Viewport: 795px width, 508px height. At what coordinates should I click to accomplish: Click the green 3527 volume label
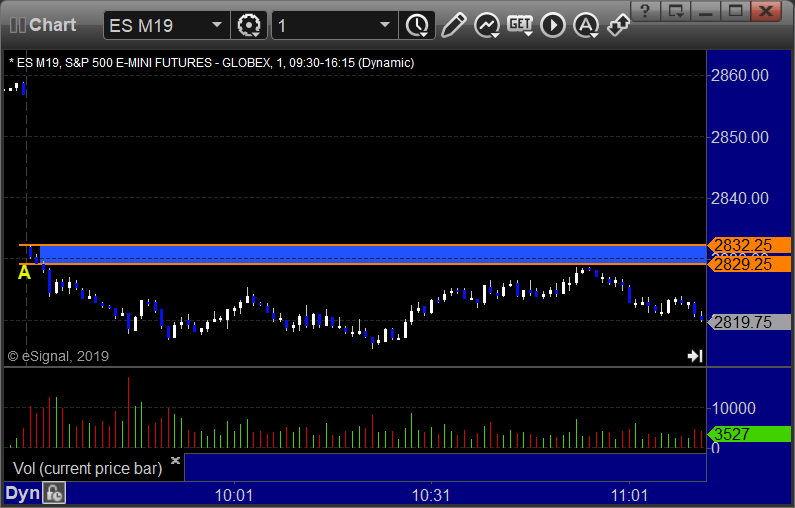click(x=749, y=434)
